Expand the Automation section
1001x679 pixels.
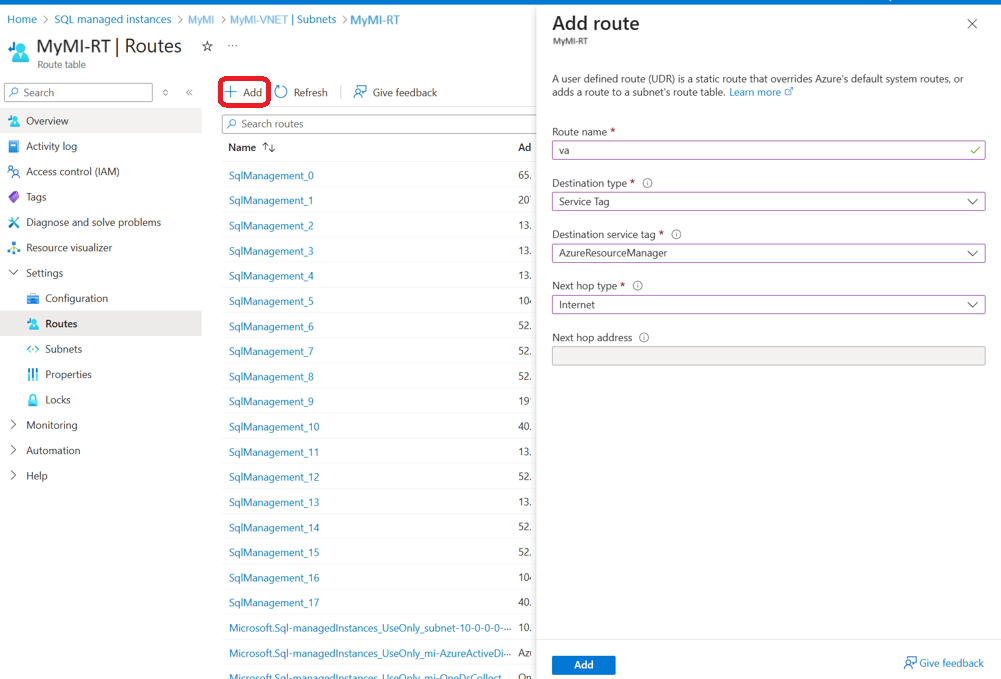[x=13, y=451]
